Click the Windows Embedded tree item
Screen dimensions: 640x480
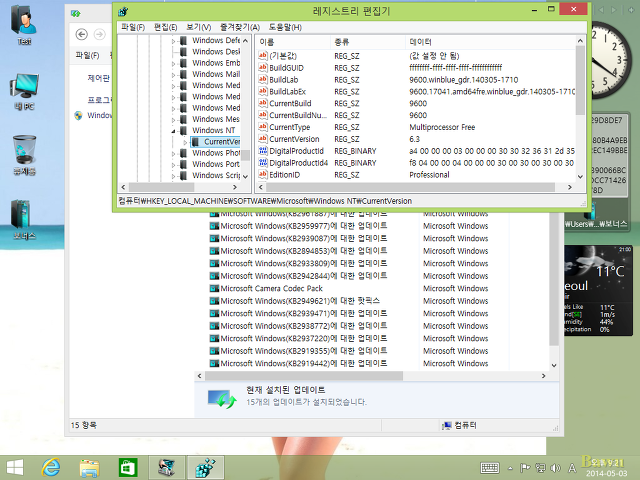click(216, 63)
